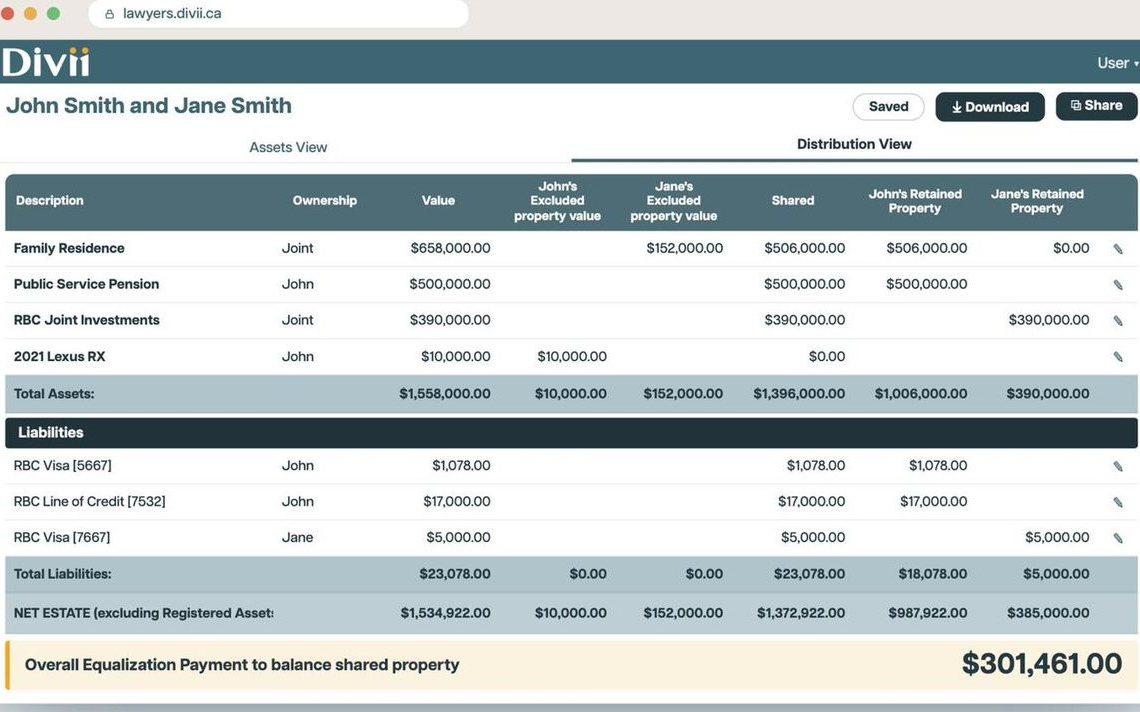
Task: Select the RBC Joint Investments description
Action: 87,320
